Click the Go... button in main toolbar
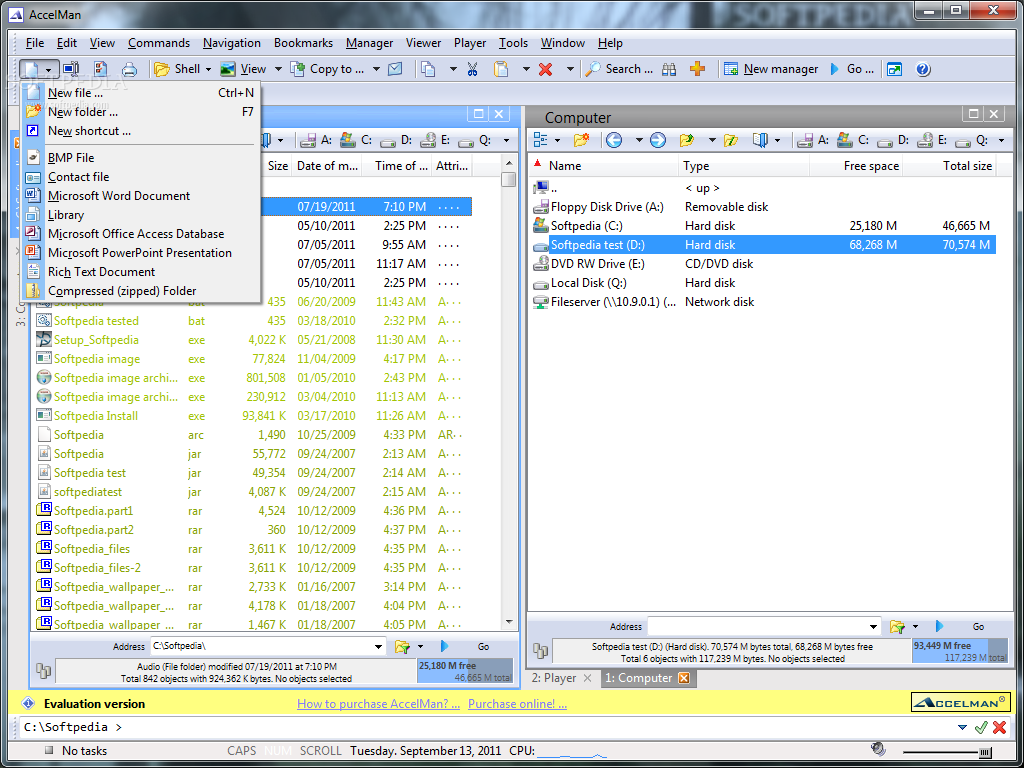Screen dimensions: 1024x768 852,69
